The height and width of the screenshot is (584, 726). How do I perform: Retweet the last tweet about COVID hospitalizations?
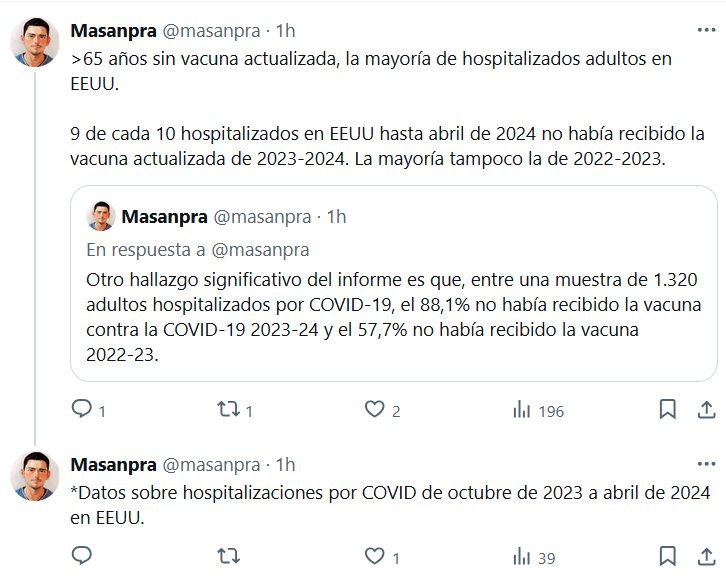pyautogui.click(x=228, y=557)
